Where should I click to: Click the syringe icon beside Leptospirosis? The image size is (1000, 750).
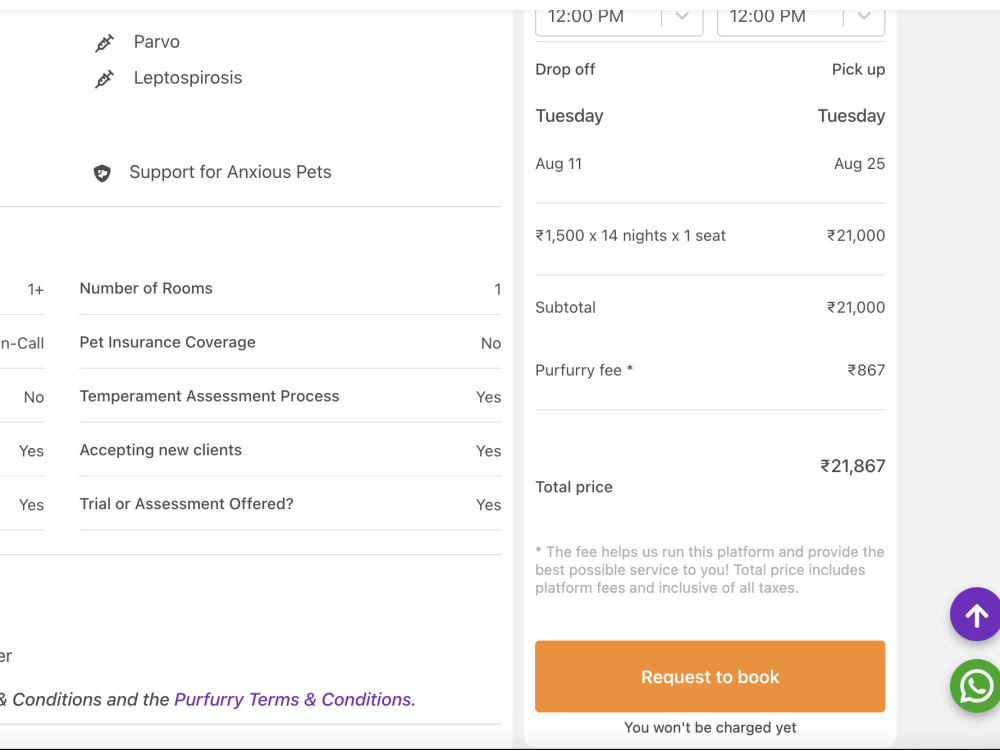click(105, 78)
